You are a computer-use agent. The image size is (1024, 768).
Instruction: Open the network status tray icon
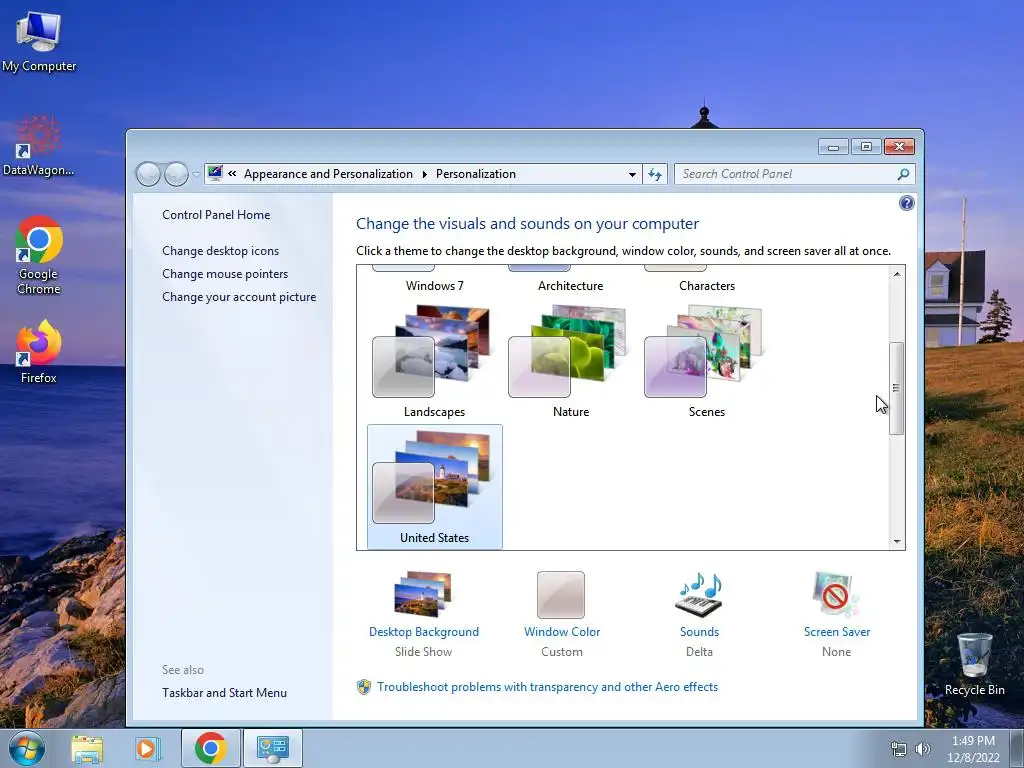pyautogui.click(x=899, y=749)
